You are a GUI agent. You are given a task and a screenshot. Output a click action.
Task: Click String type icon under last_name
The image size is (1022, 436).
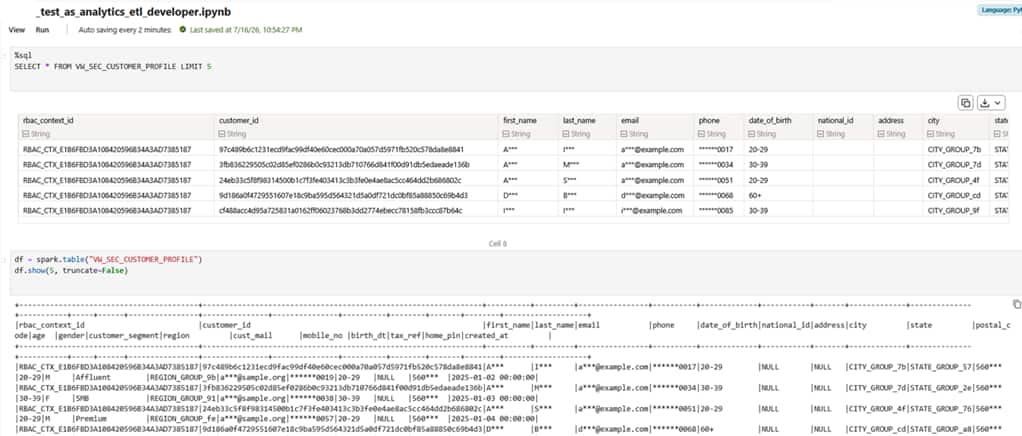coord(566,134)
